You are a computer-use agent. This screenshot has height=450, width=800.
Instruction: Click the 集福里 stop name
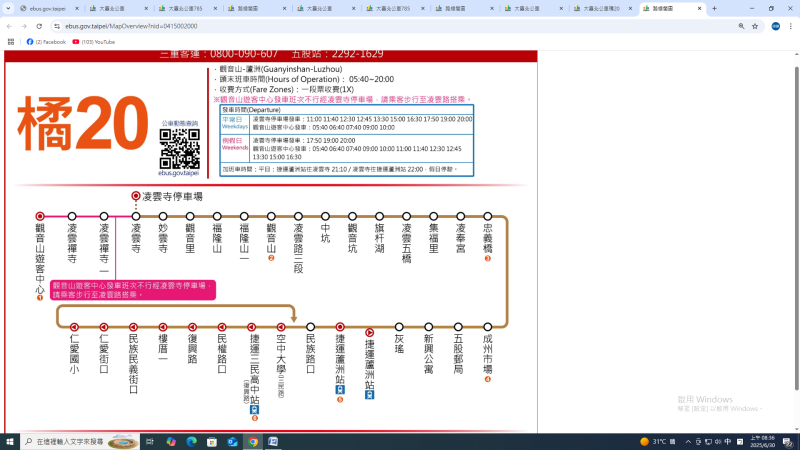(433, 238)
